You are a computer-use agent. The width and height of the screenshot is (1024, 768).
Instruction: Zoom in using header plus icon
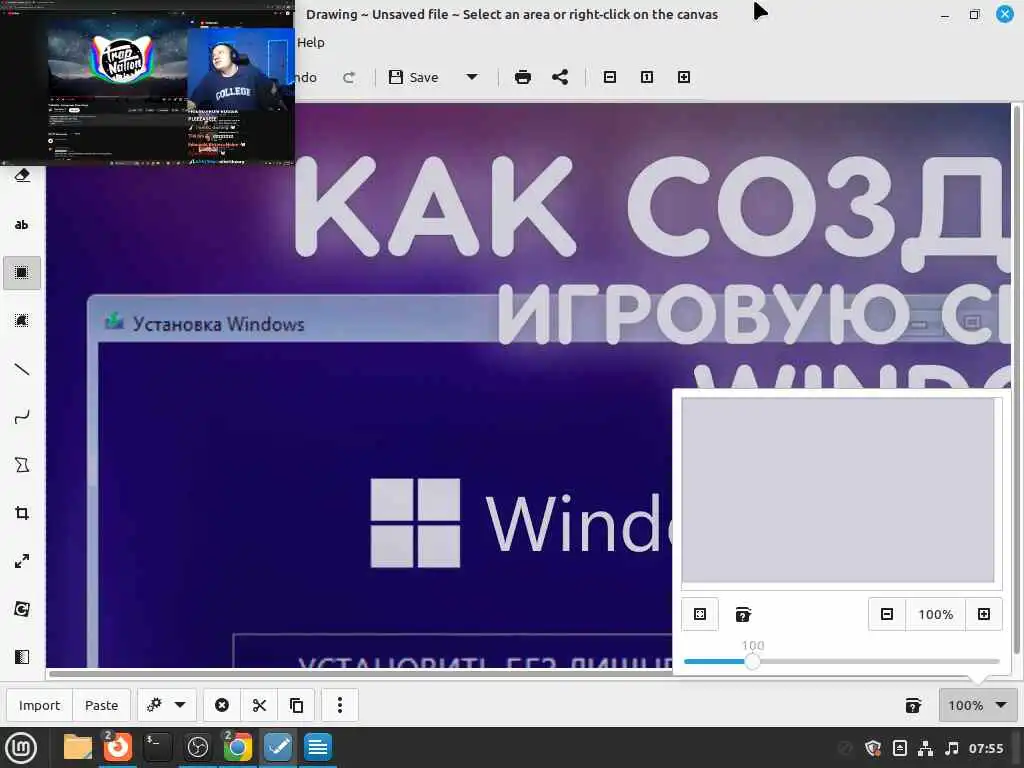point(684,78)
